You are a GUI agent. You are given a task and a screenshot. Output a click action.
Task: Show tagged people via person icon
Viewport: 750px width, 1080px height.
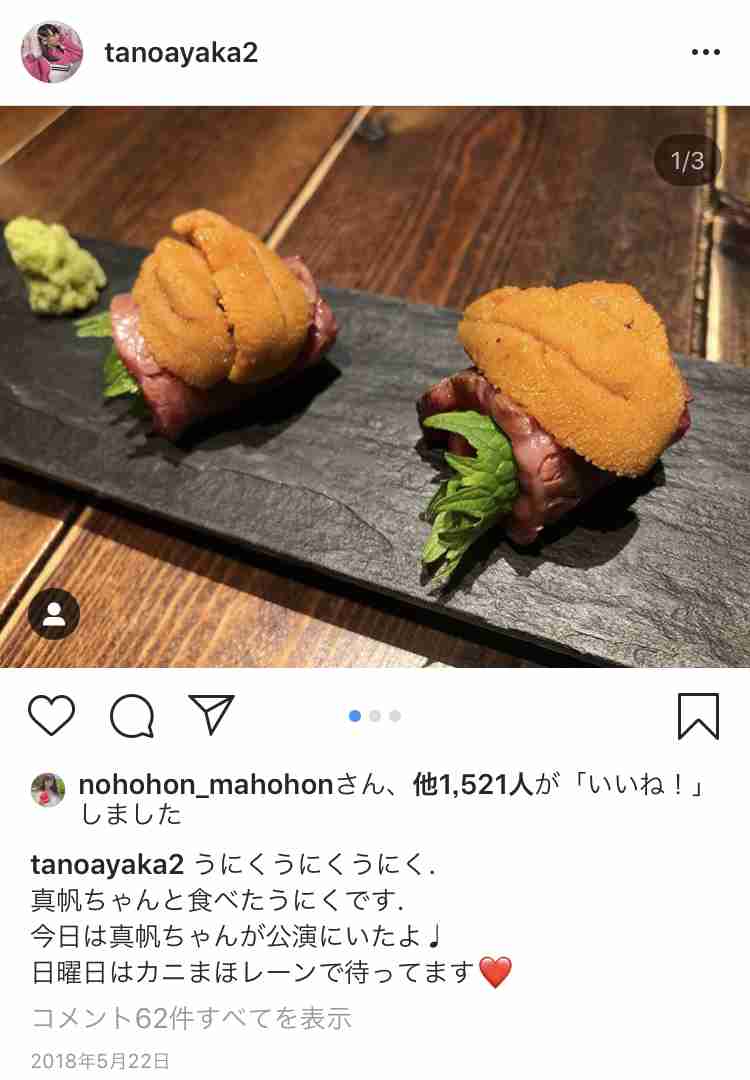(54, 614)
